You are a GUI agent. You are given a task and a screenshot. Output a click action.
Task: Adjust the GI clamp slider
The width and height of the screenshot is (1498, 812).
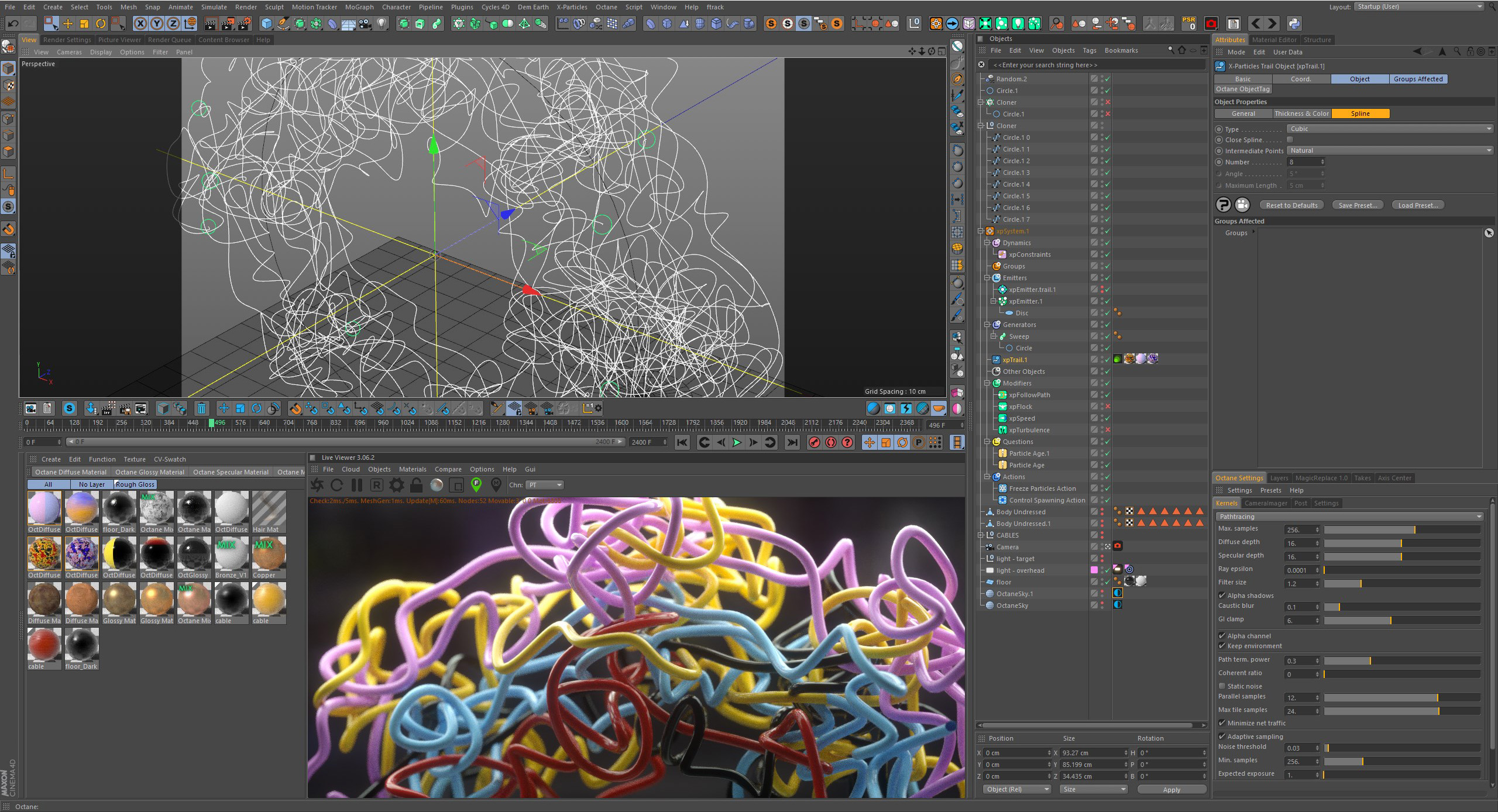click(x=1402, y=621)
